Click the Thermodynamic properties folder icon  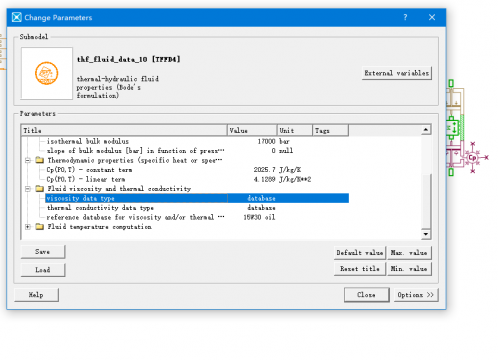40,160
